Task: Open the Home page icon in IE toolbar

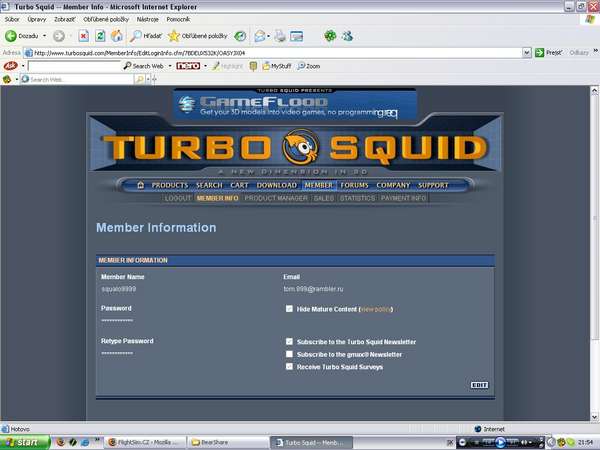Action: [117, 36]
